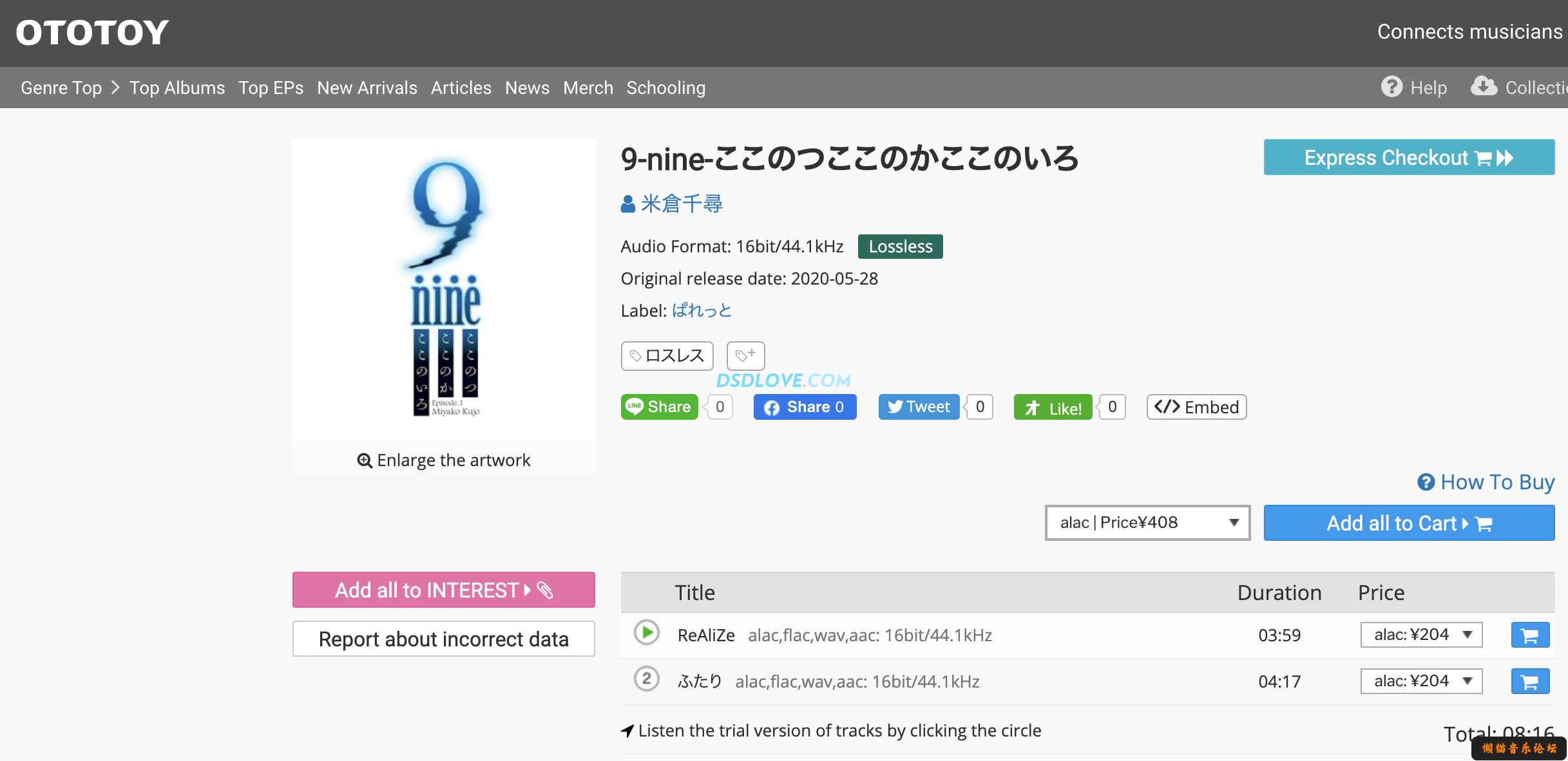Click the add tag plus icon
The width and height of the screenshot is (1568, 761).
(746, 355)
